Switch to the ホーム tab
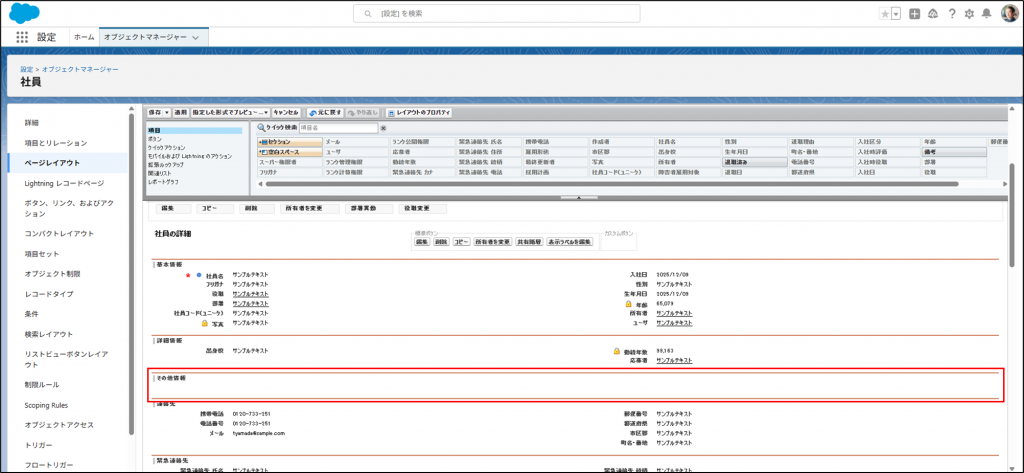This screenshot has width=1024, height=473. coord(84,37)
